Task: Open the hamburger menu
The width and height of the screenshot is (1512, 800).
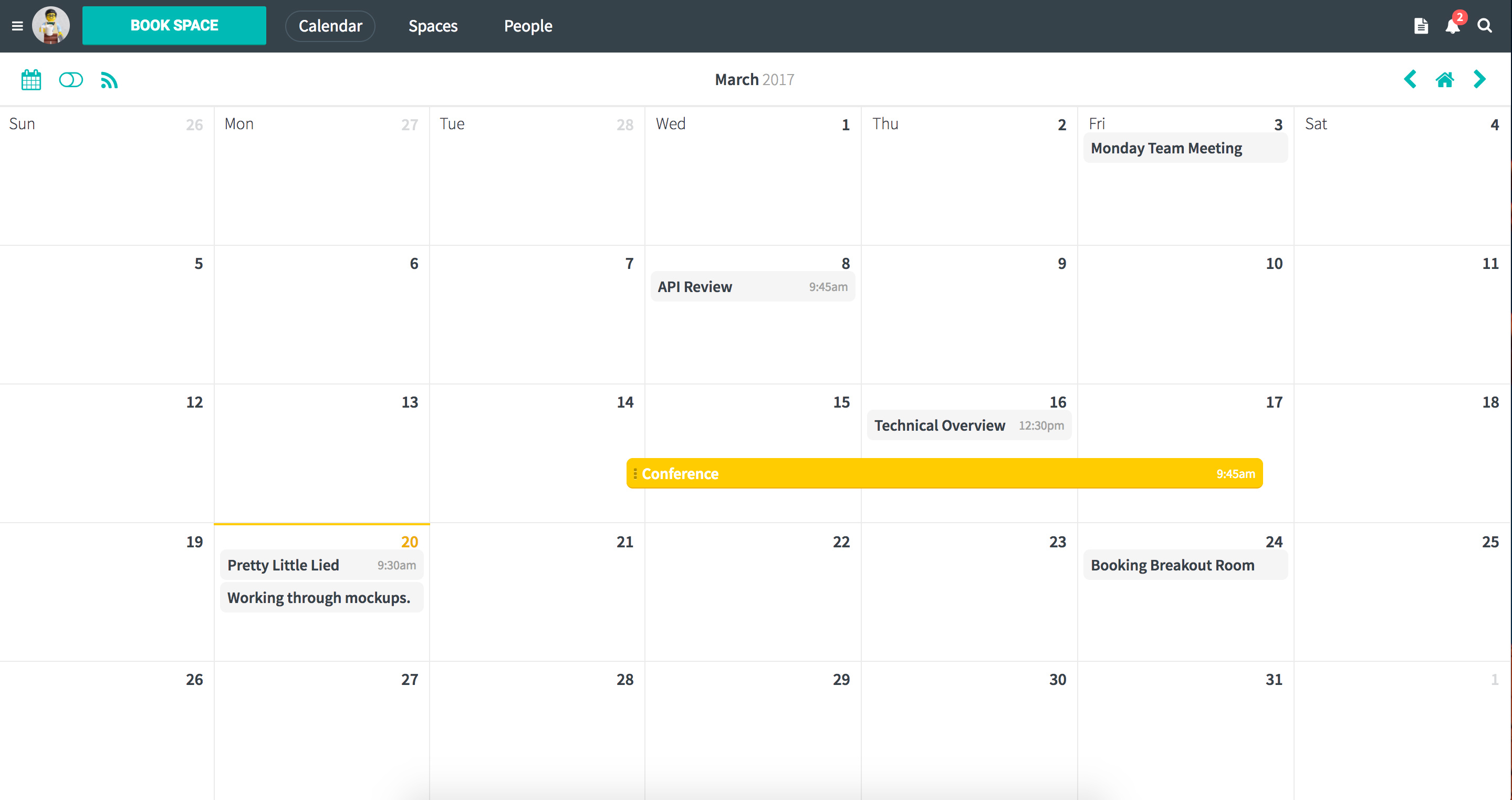Action: pos(17,26)
